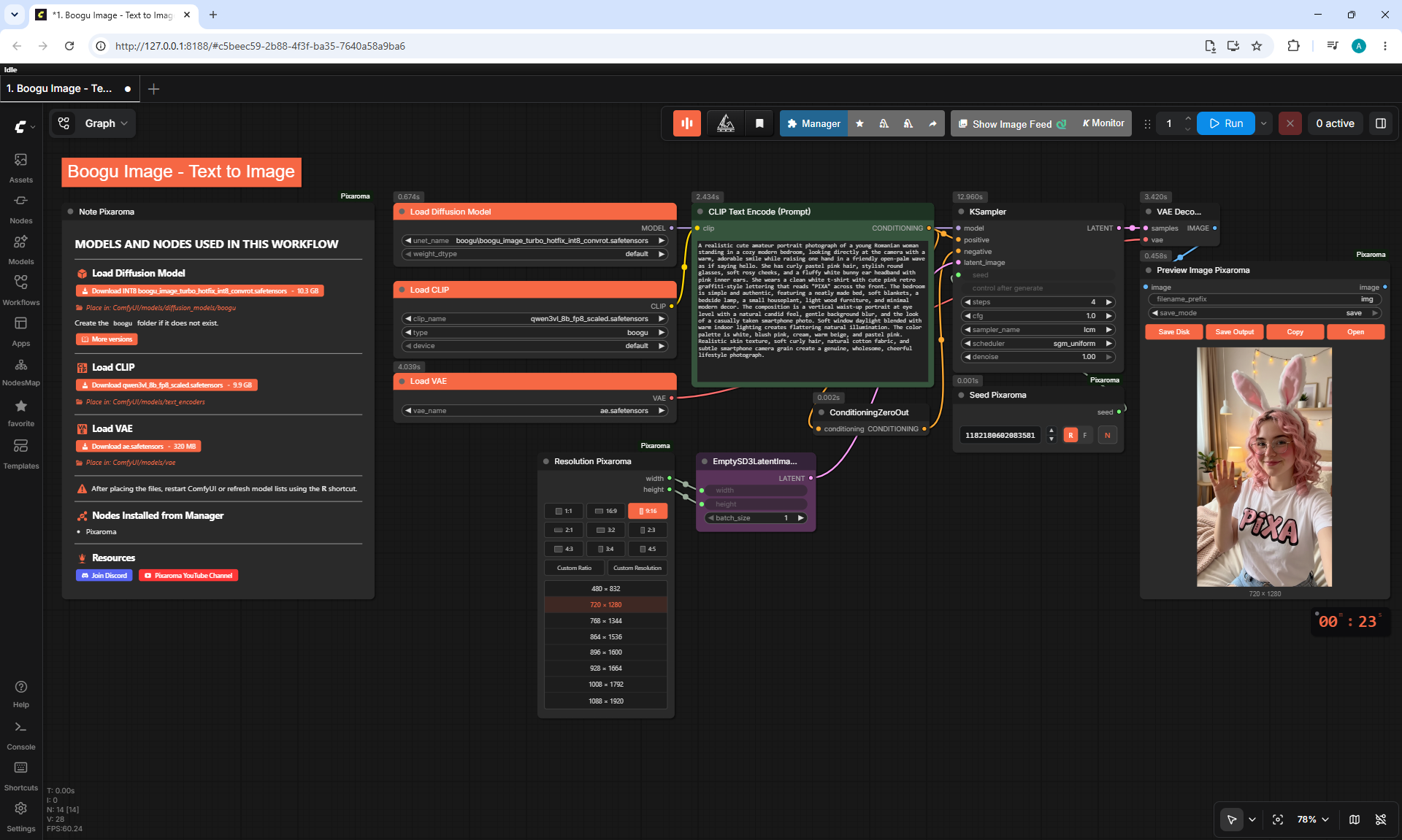Open the vae_name combo box

click(x=535, y=410)
